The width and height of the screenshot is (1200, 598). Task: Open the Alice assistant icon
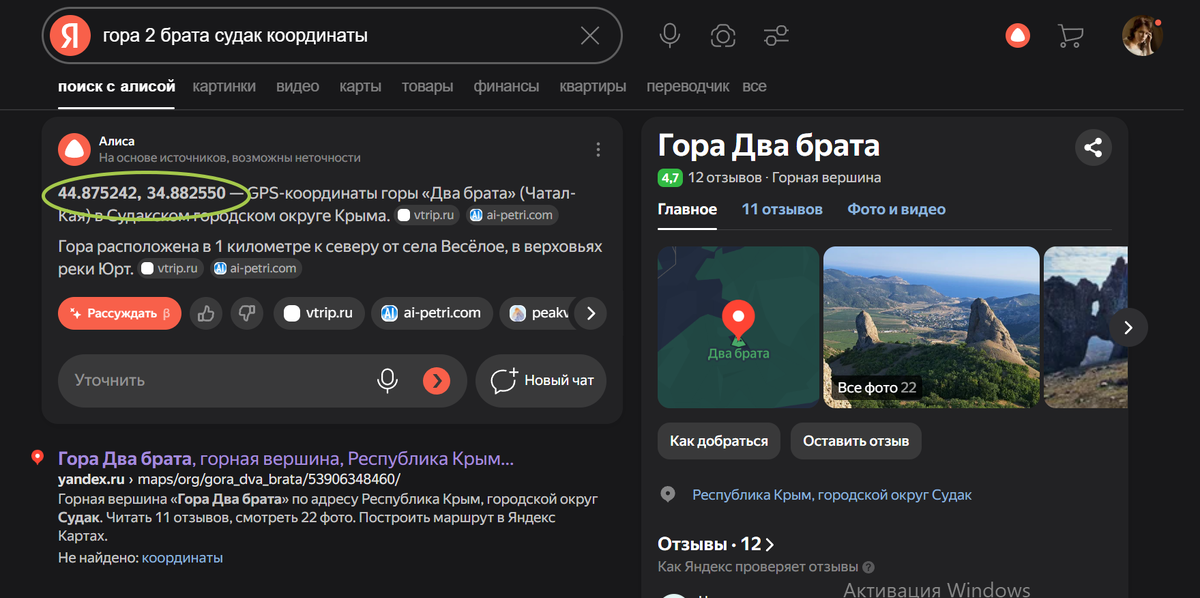click(x=1017, y=35)
